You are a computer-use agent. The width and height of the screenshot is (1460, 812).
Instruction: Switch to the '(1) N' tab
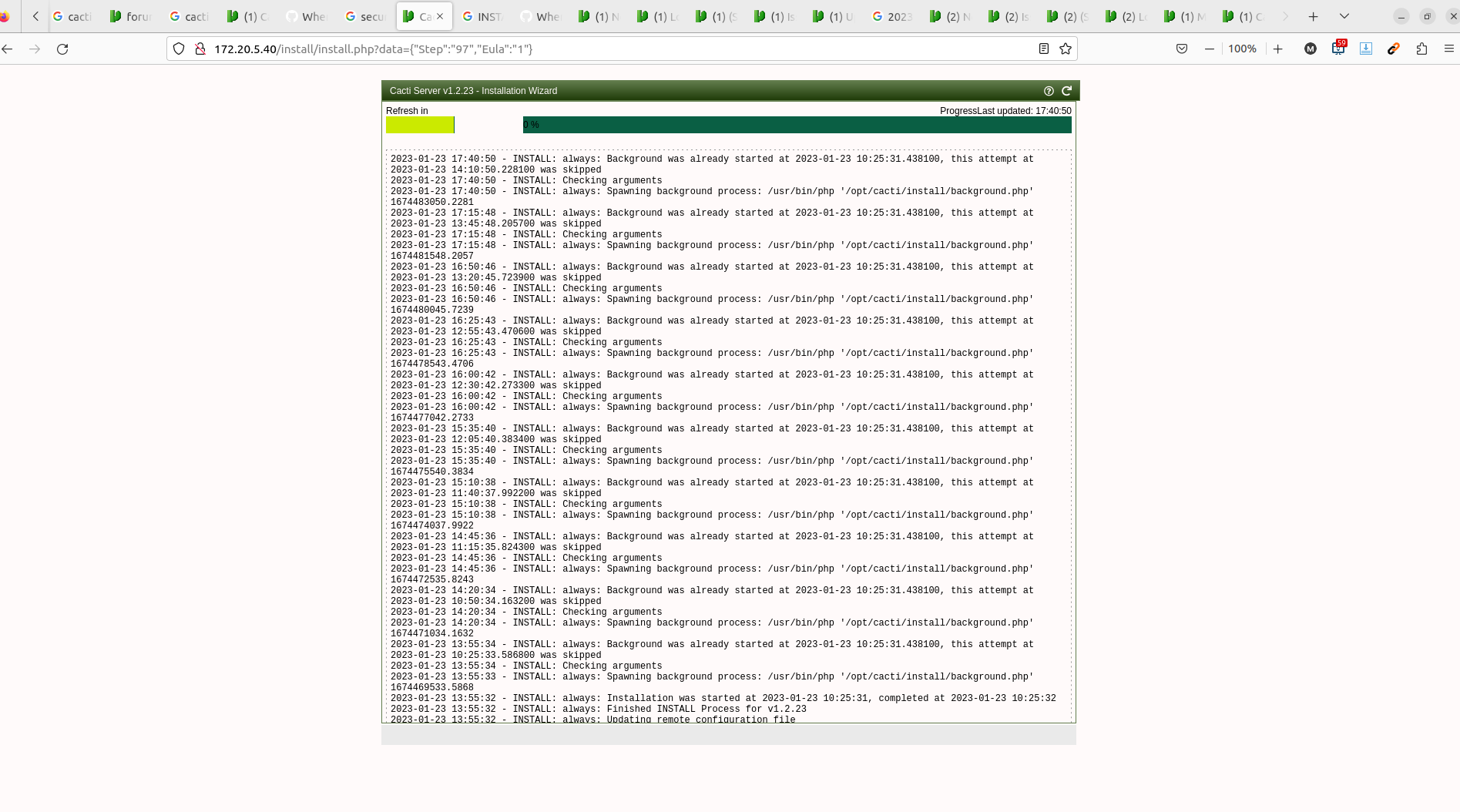point(600,16)
